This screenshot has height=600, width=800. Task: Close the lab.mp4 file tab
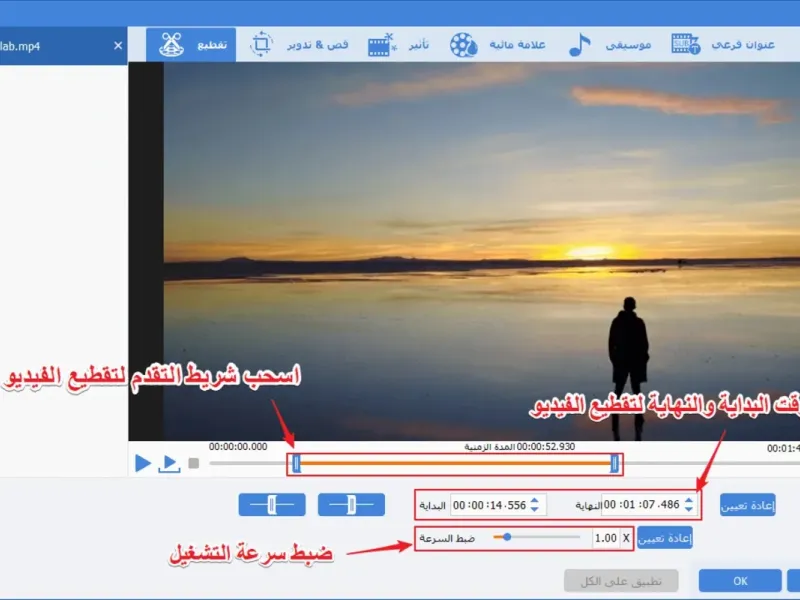118,46
